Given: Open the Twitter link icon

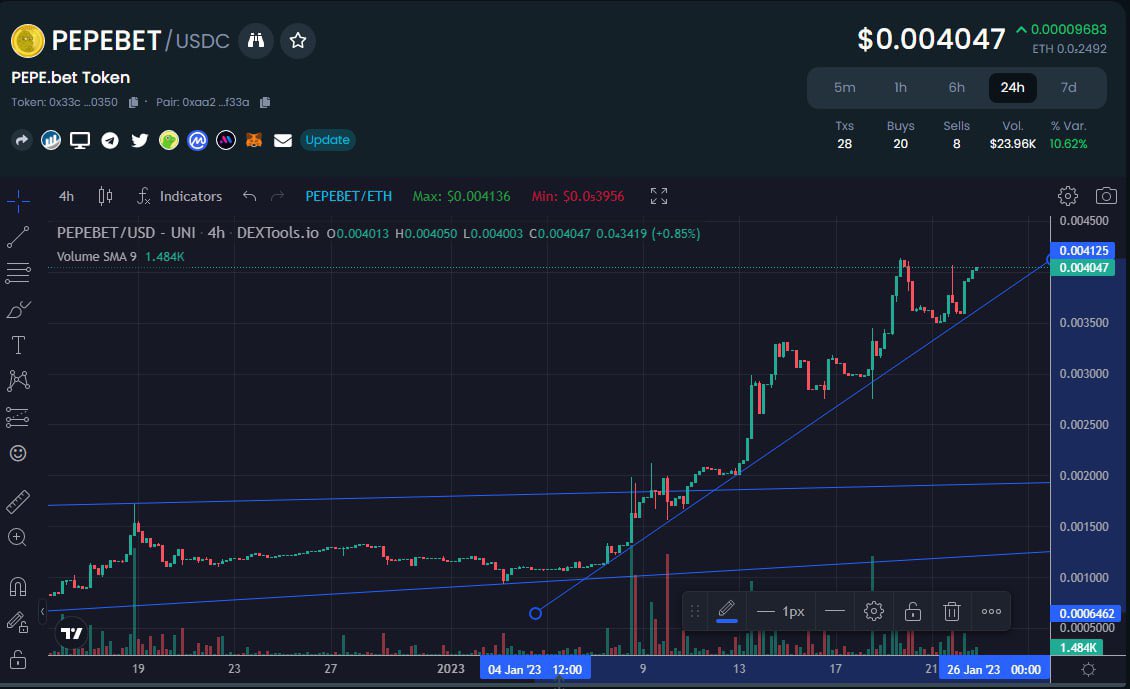Looking at the screenshot, I should (x=140, y=140).
